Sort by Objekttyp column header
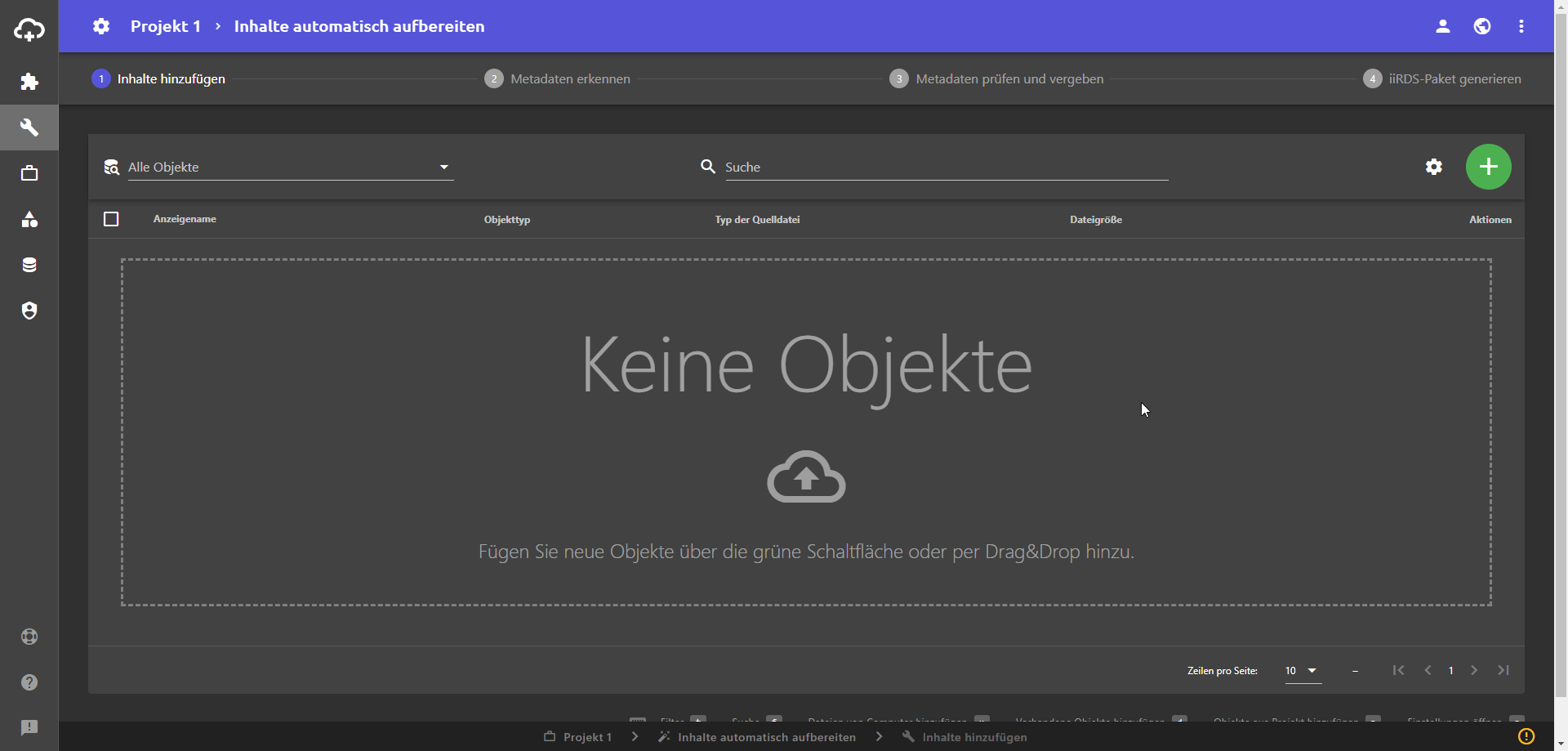1568x751 pixels. pos(507,220)
